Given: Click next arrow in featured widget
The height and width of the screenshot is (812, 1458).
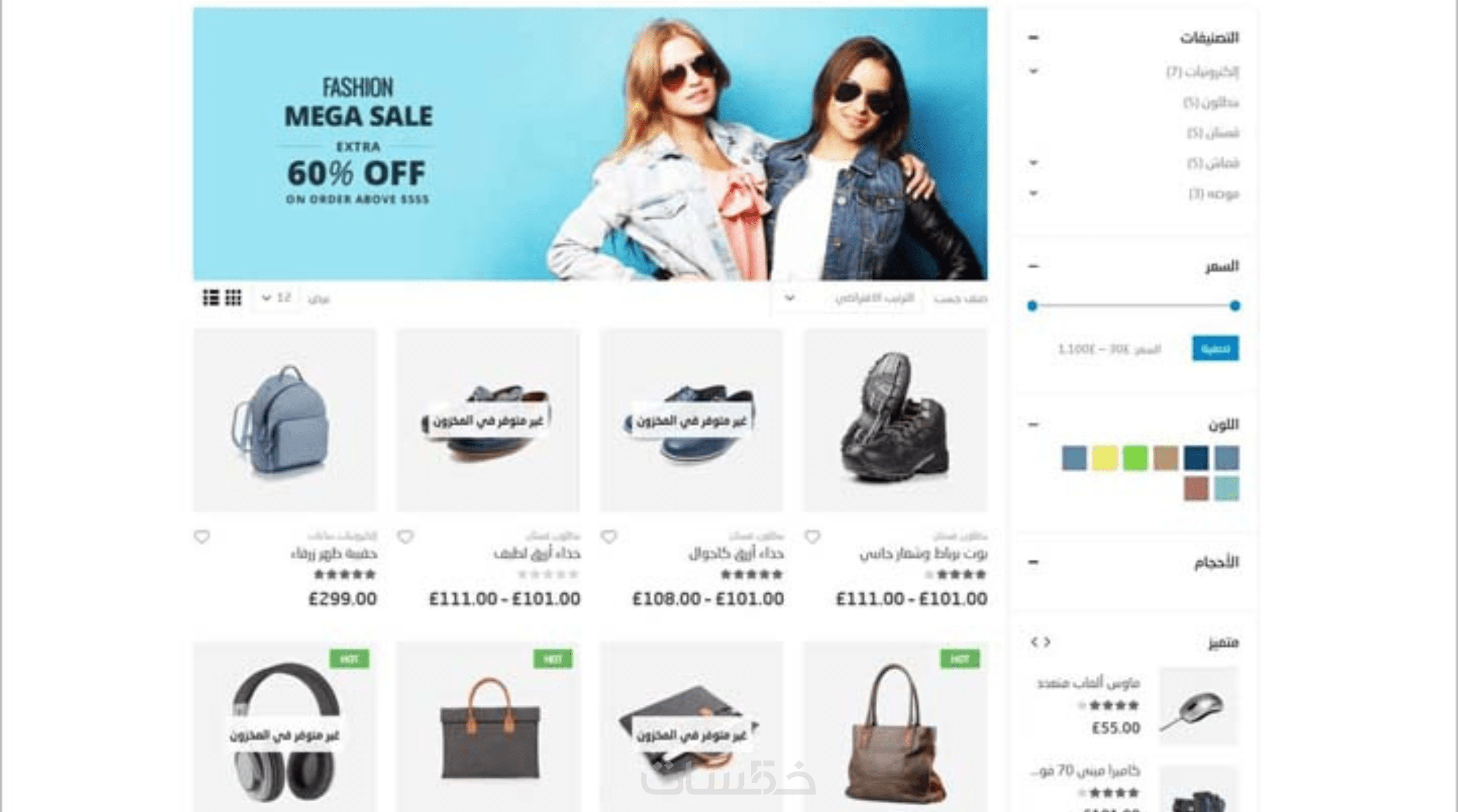Looking at the screenshot, I should 1047,642.
